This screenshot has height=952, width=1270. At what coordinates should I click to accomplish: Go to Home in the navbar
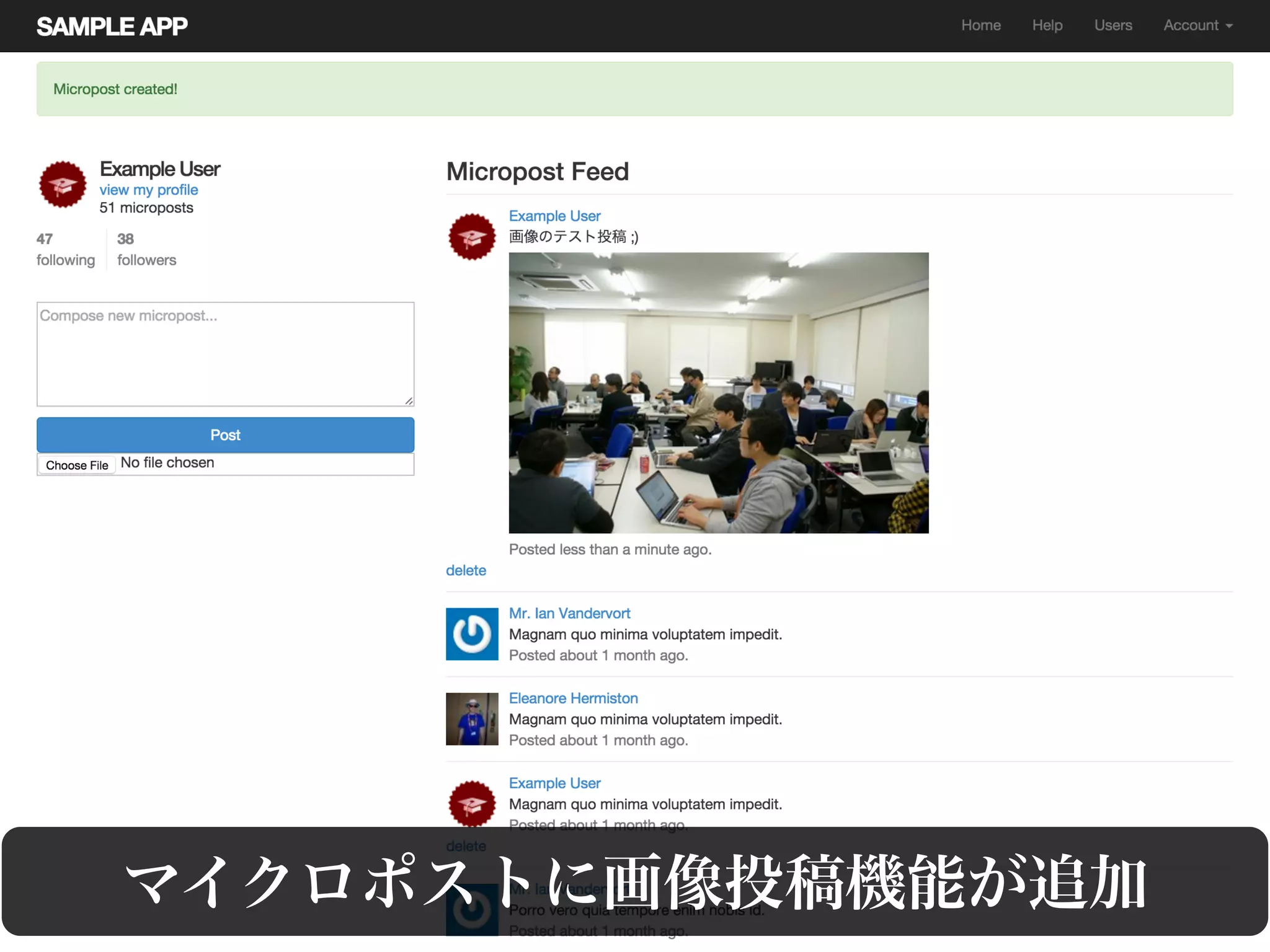(981, 25)
